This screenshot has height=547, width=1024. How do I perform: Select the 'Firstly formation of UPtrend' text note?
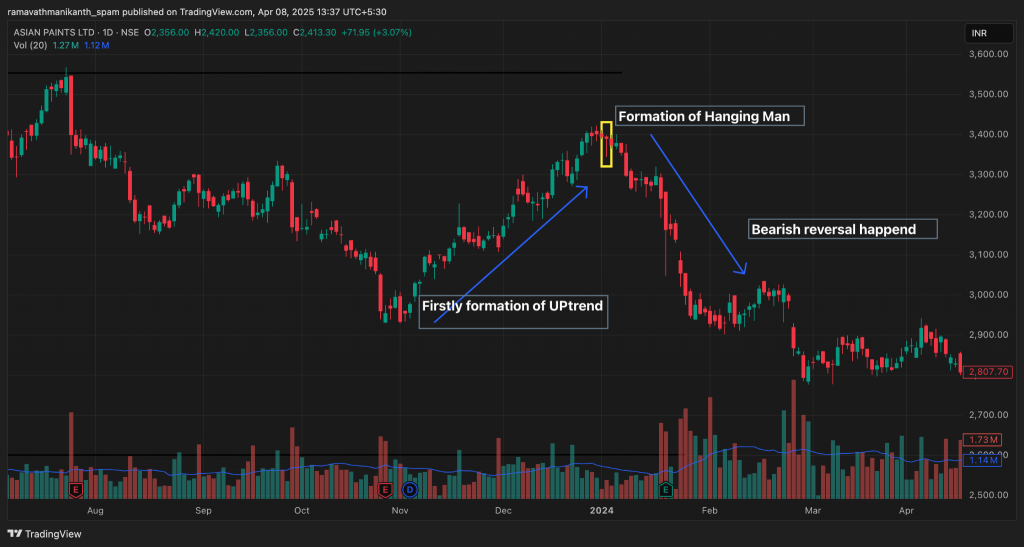pyautogui.click(x=513, y=311)
